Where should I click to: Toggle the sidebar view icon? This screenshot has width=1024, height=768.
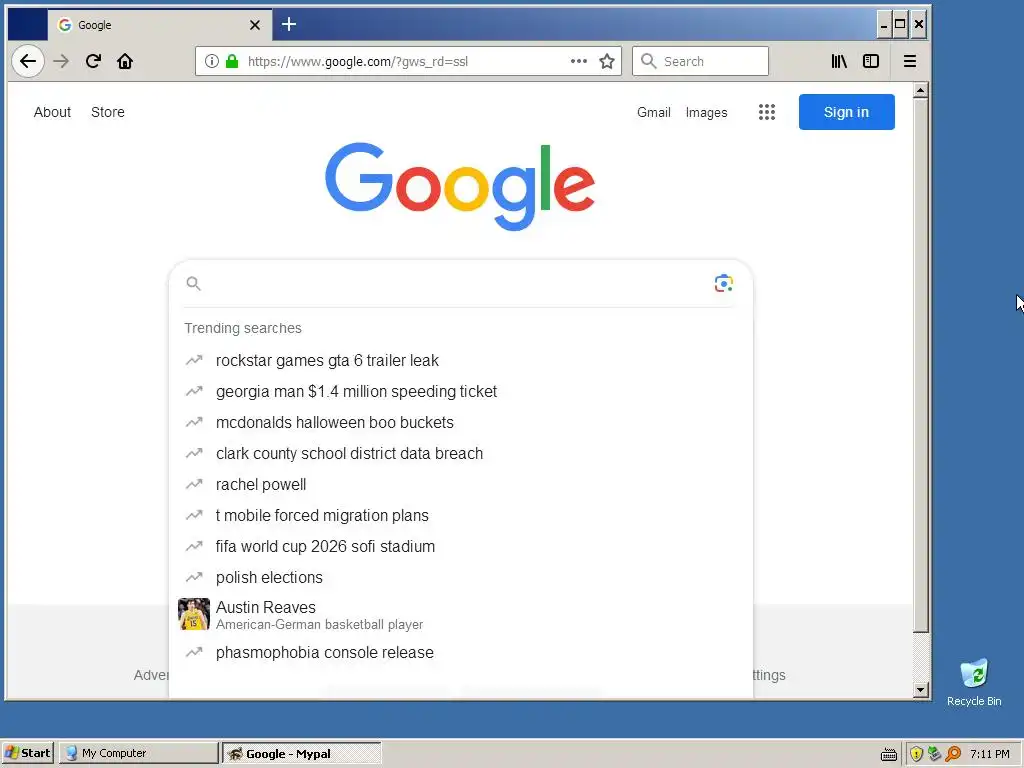871,61
